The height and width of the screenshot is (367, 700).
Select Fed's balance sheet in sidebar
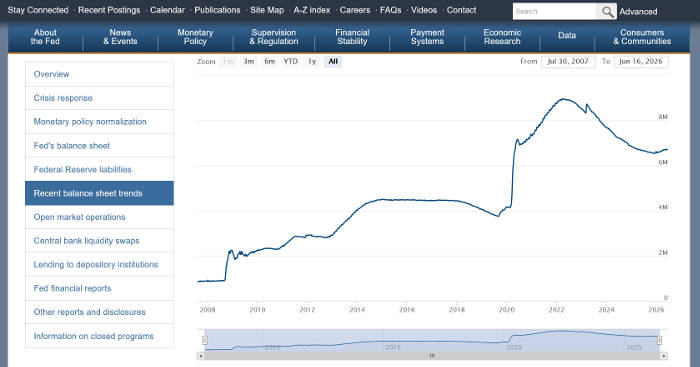pyautogui.click(x=99, y=146)
